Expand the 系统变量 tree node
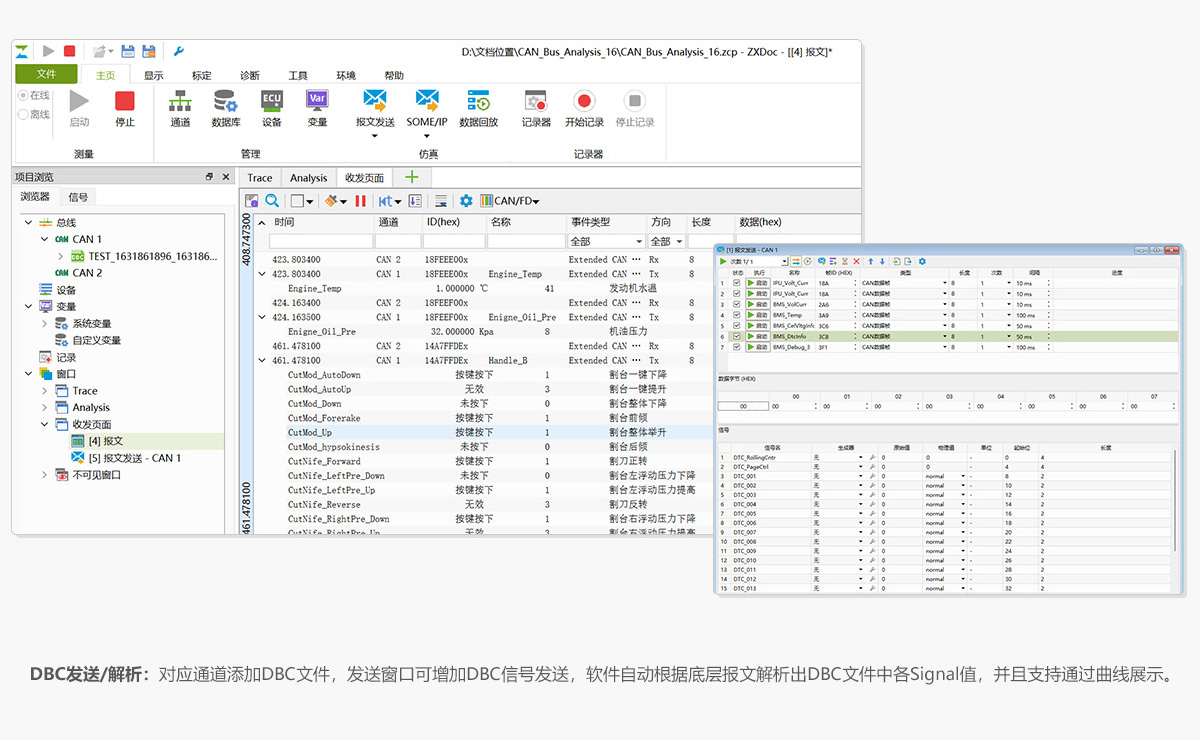 pos(45,323)
